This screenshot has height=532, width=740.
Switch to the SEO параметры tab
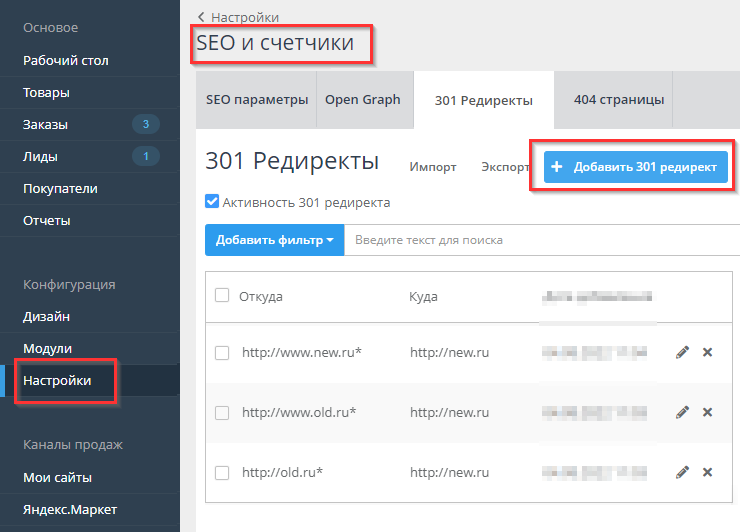(x=257, y=100)
